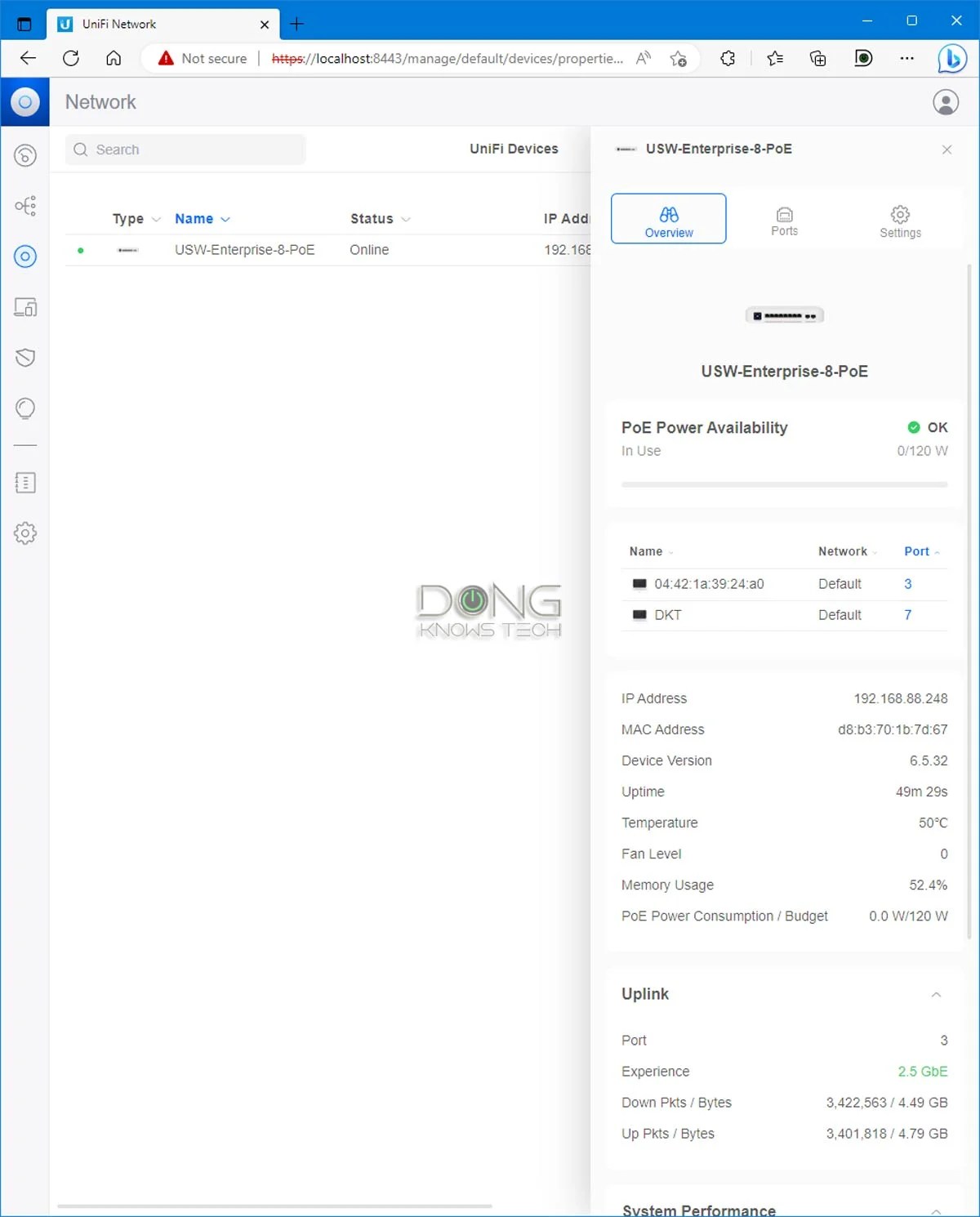
Task: Open the UniFi Network logo home icon
Action: pyautogui.click(x=25, y=102)
